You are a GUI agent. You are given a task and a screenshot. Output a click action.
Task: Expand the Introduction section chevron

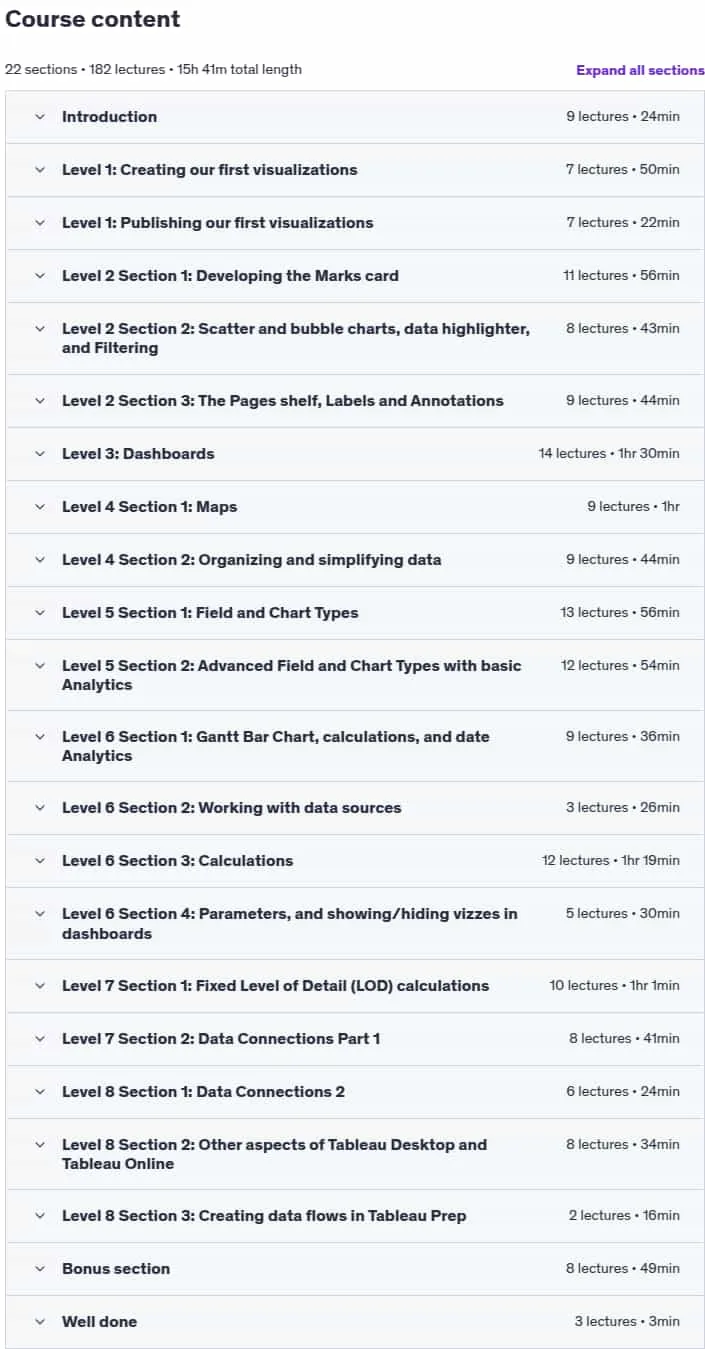coord(40,117)
